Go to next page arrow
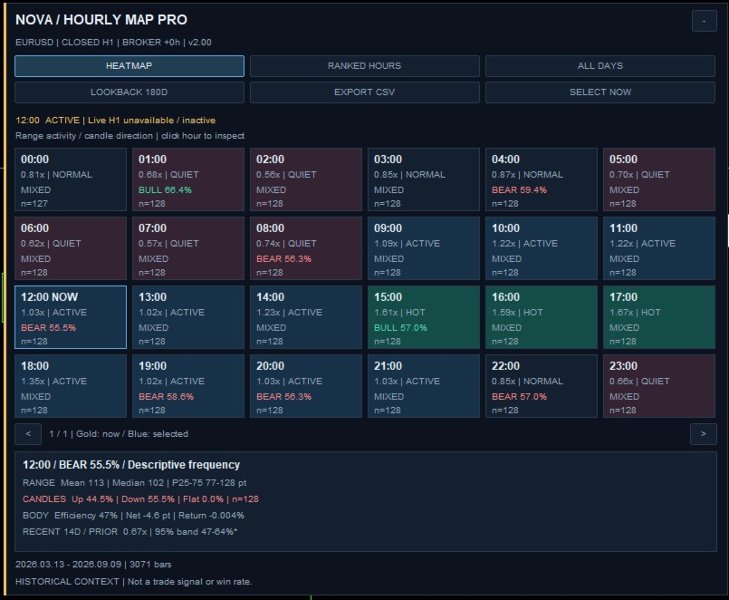The width and height of the screenshot is (729, 600). [x=703, y=434]
